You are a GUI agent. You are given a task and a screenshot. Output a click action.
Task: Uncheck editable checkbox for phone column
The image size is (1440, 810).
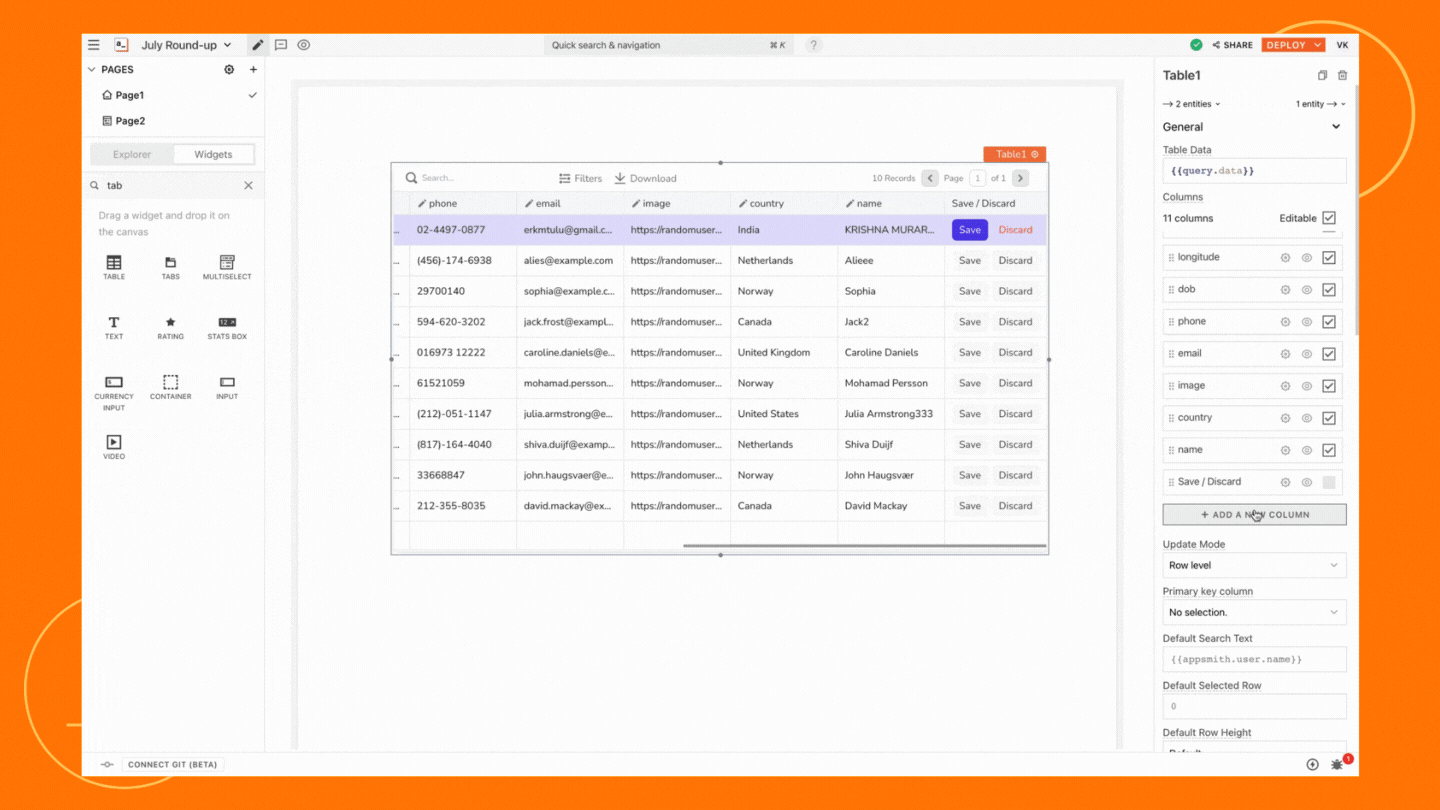coord(1328,322)
